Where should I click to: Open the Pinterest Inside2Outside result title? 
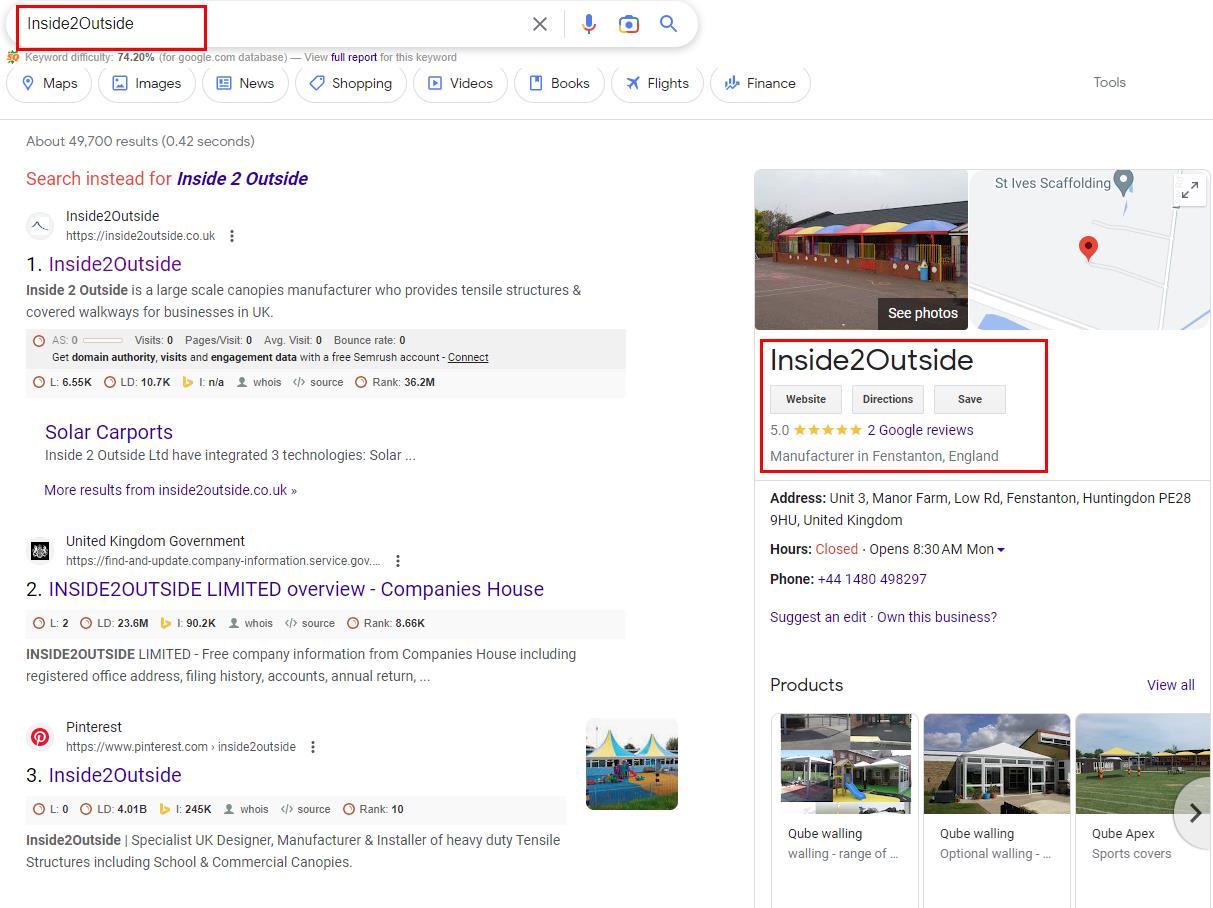click(115, 775)
